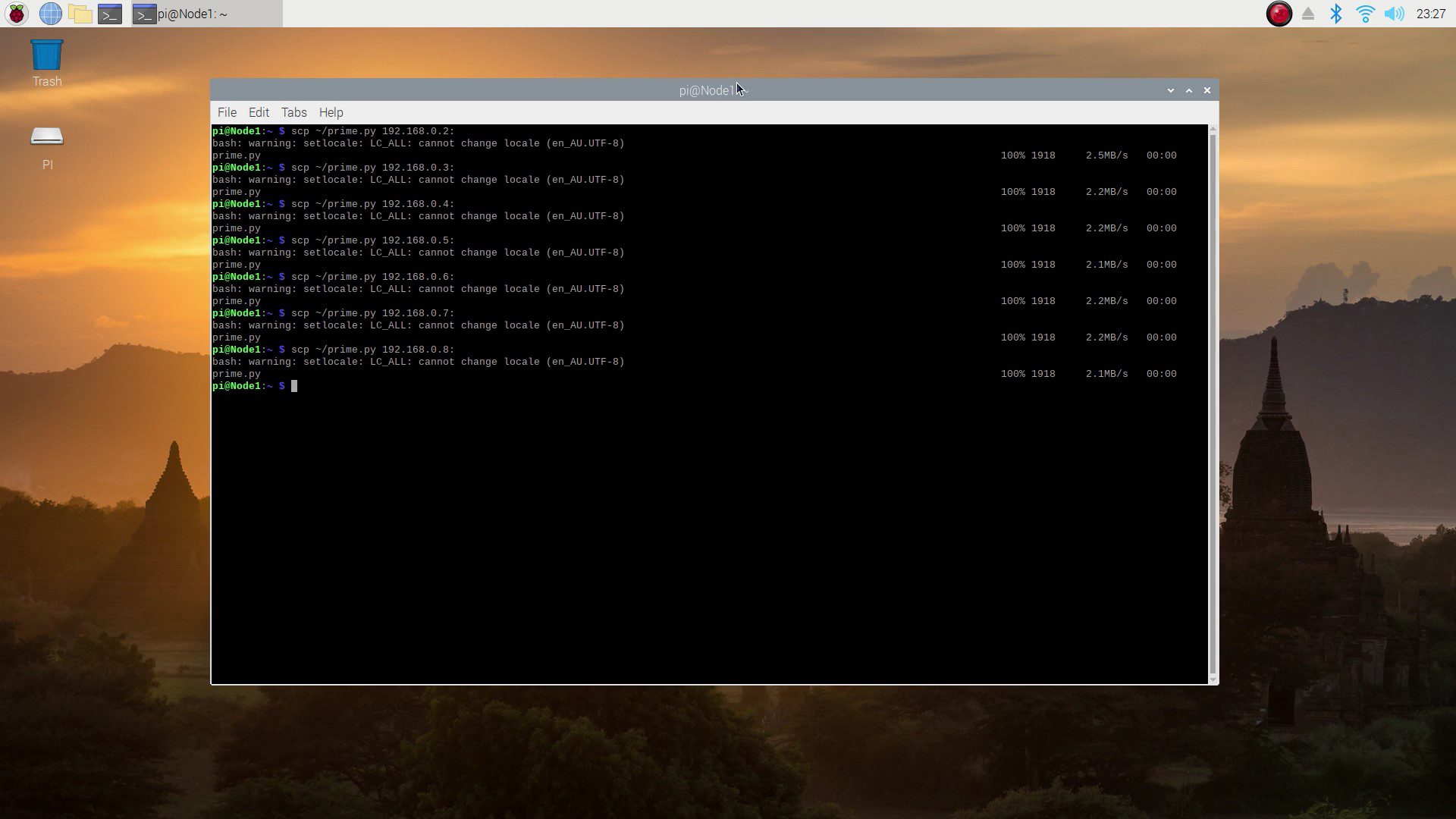Launch the web browser globe icon

[50, 14]
